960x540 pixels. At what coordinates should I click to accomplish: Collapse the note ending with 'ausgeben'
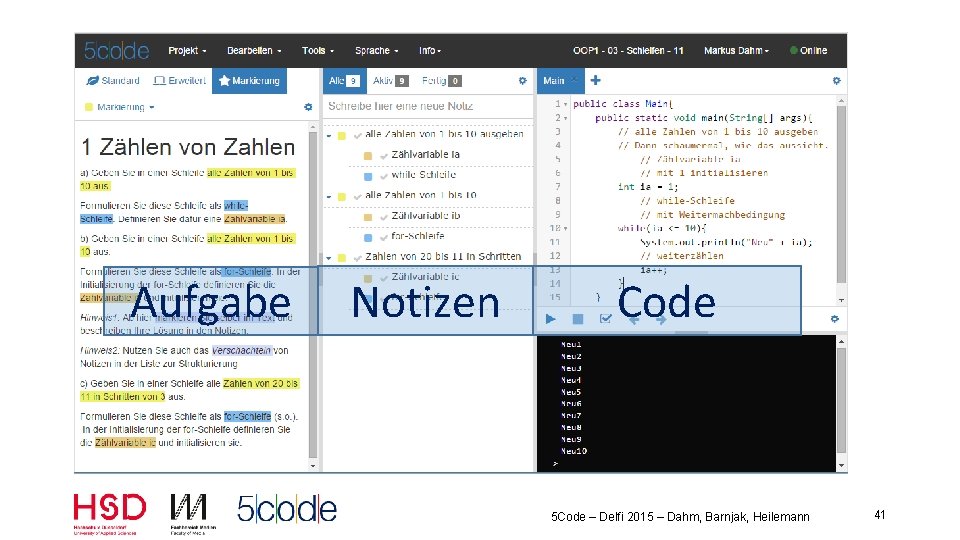[329, 135]
